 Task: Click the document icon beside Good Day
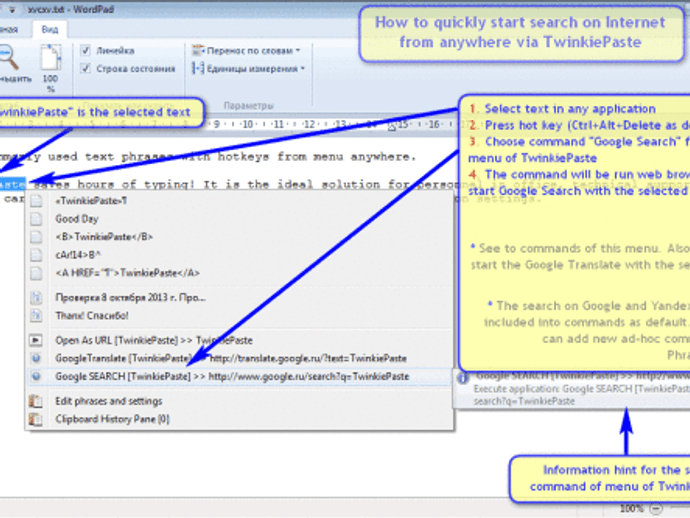pyautogui.click(x=36, y=219)
